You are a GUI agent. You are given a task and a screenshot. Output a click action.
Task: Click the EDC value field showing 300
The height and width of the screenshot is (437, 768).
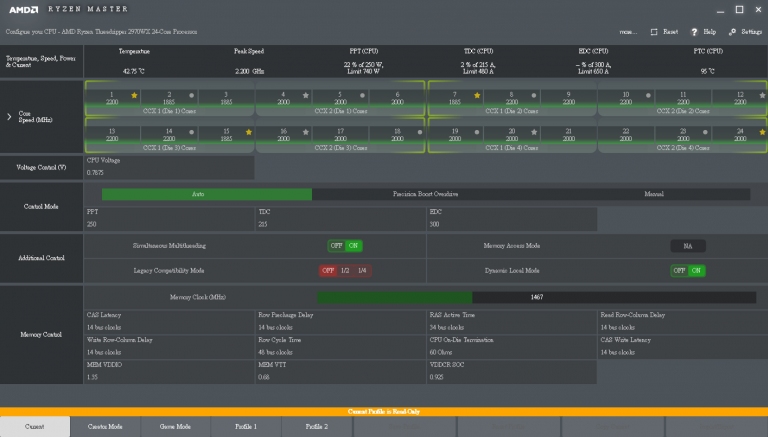pos(512,218)
